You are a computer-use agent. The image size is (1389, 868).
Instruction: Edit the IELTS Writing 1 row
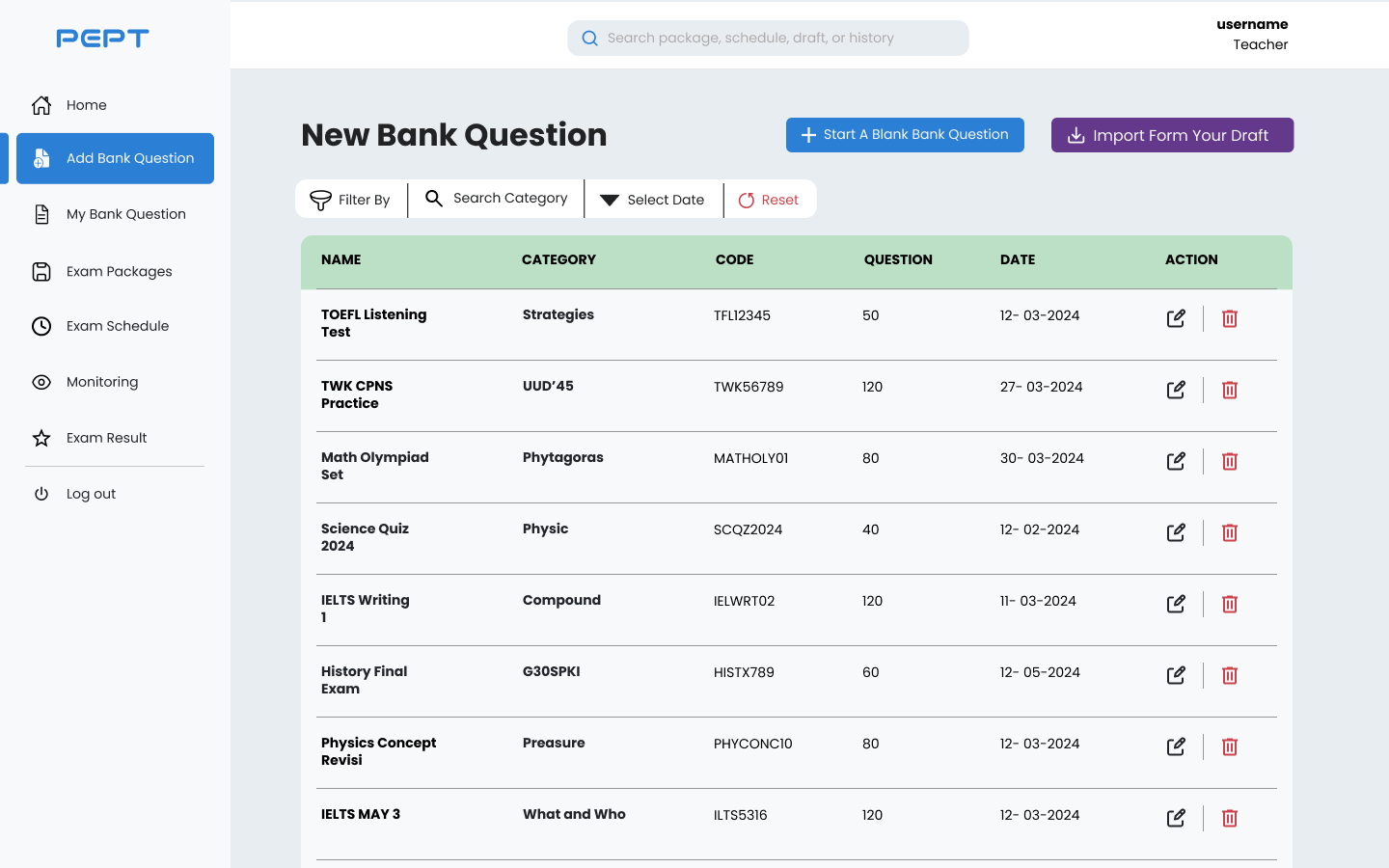1176,604
